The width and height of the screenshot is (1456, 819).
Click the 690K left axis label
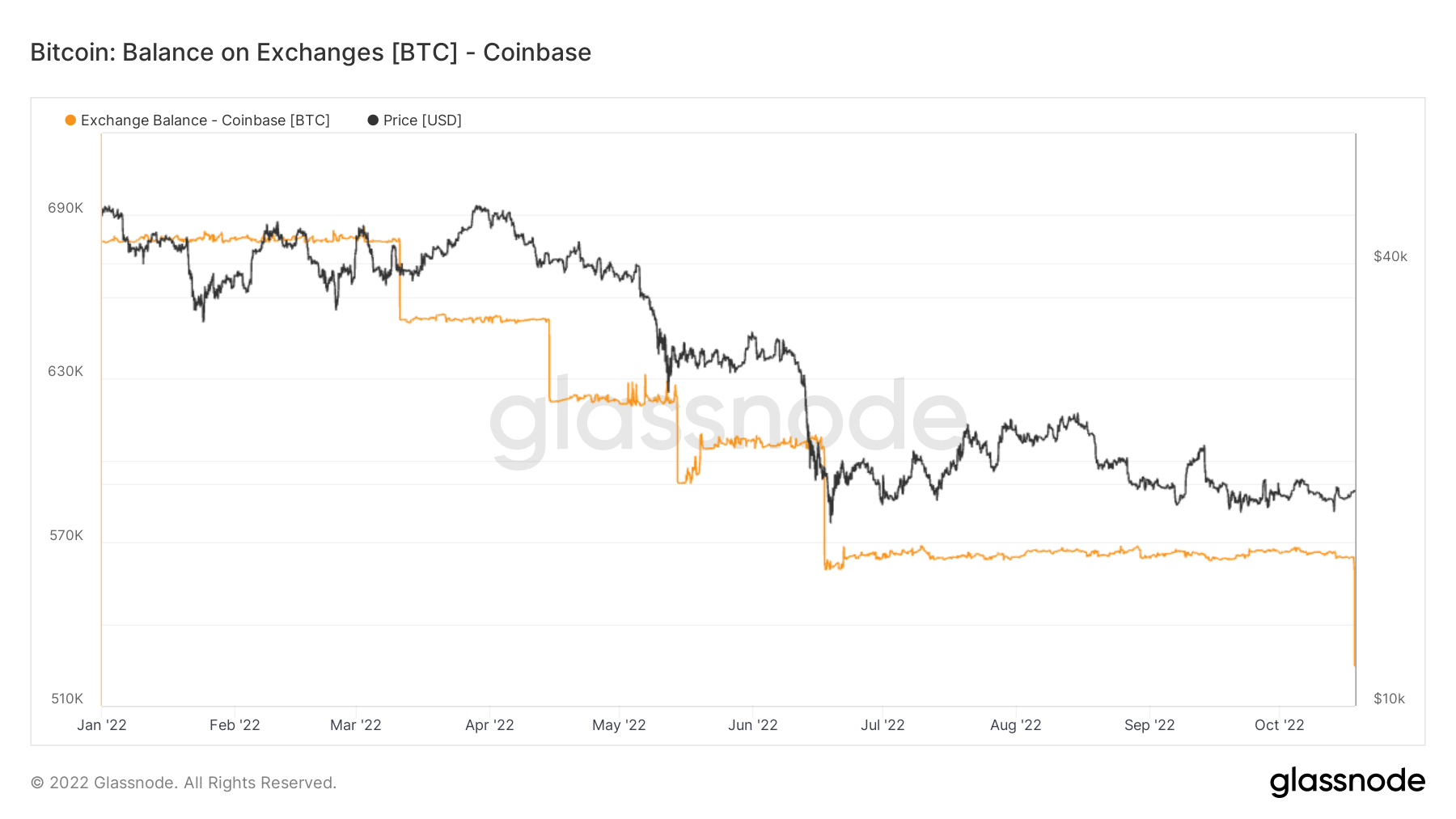click(x=66, y=208)
